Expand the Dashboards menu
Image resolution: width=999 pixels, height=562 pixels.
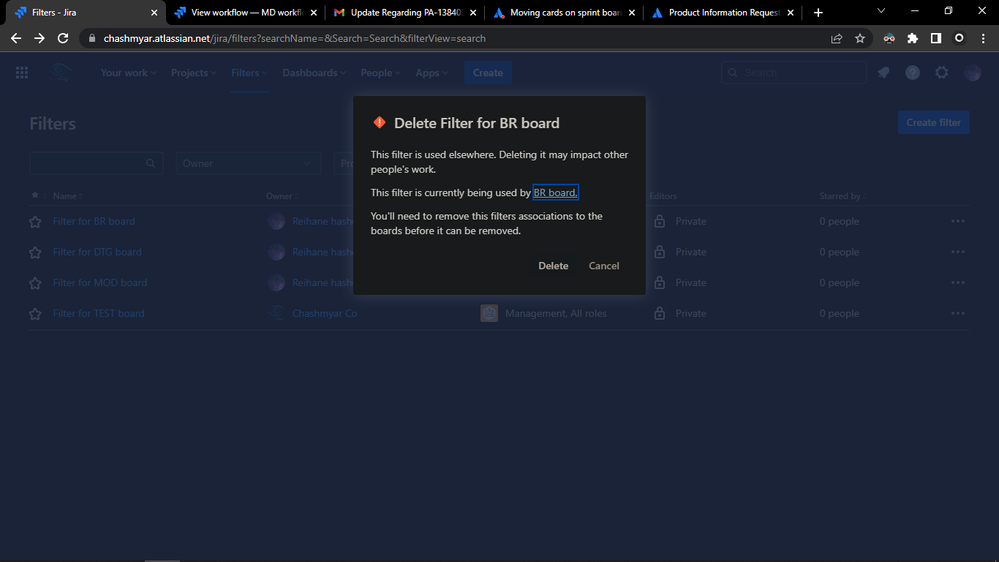coord(313,73)
